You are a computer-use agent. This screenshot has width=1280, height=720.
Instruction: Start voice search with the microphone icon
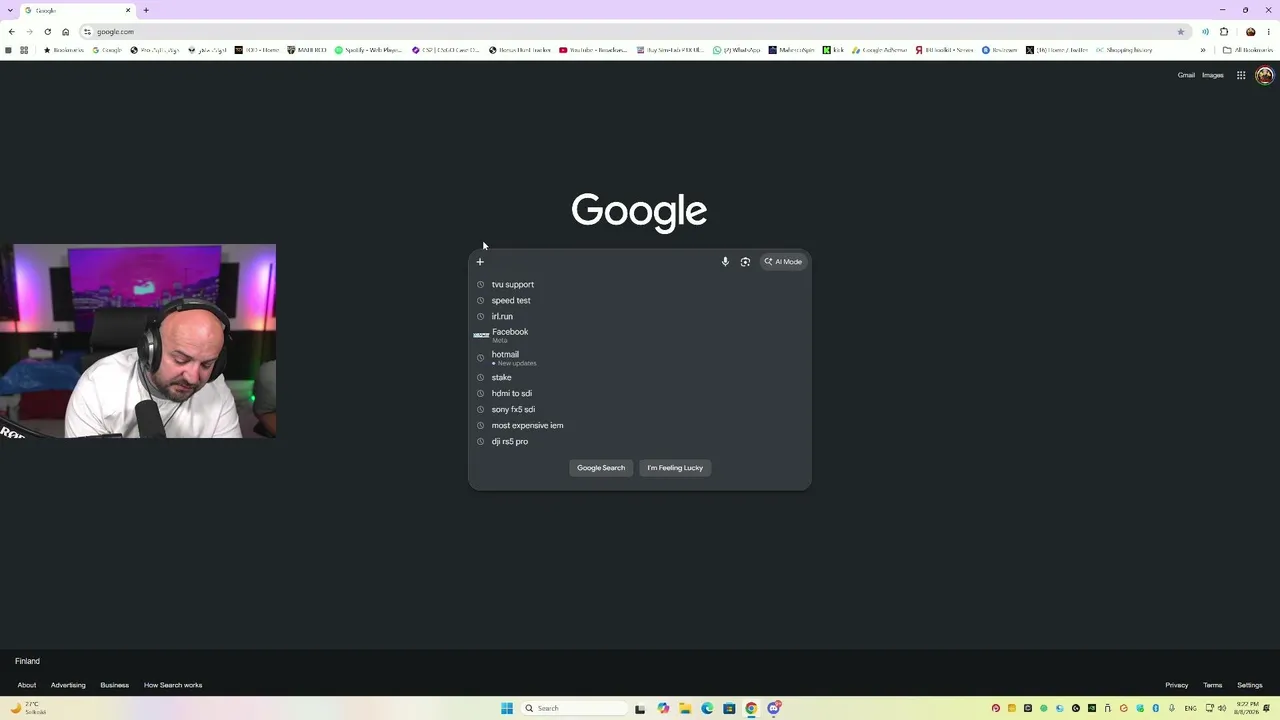725,262
